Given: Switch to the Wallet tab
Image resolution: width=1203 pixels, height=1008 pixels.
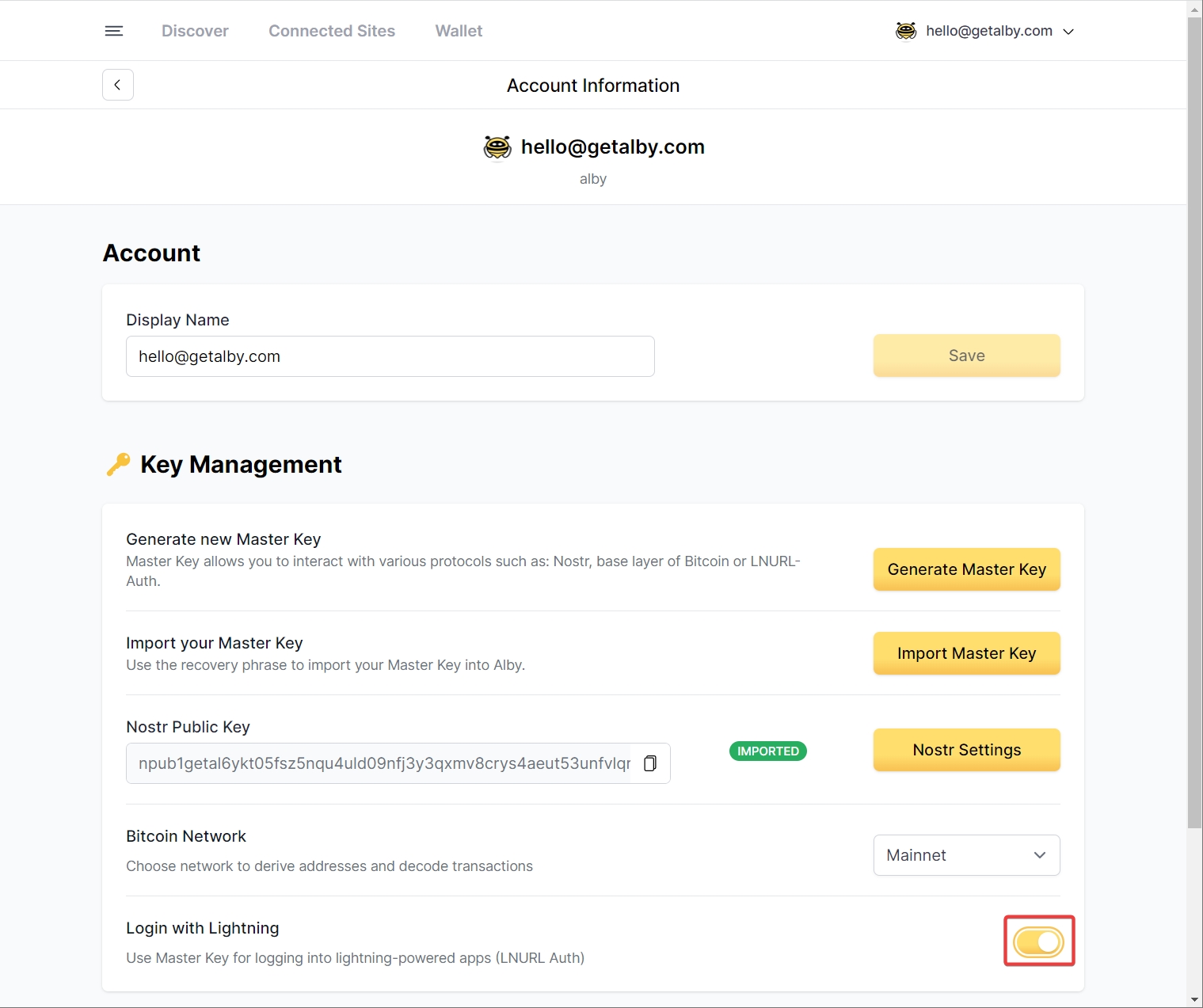Looking at the screenshot, I should coord(459,31).
